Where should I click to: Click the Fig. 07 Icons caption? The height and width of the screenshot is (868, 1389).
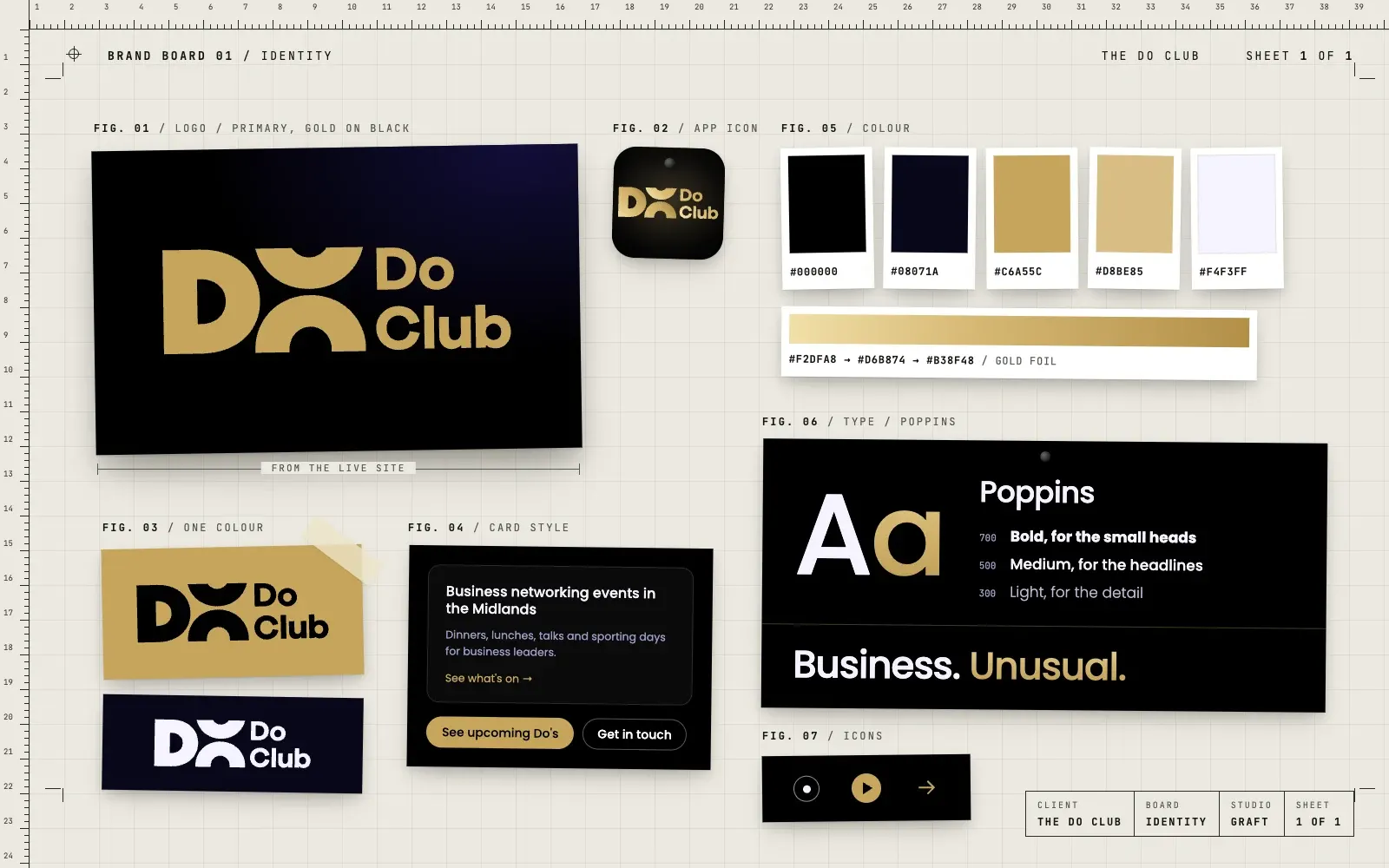pos(822,736)
